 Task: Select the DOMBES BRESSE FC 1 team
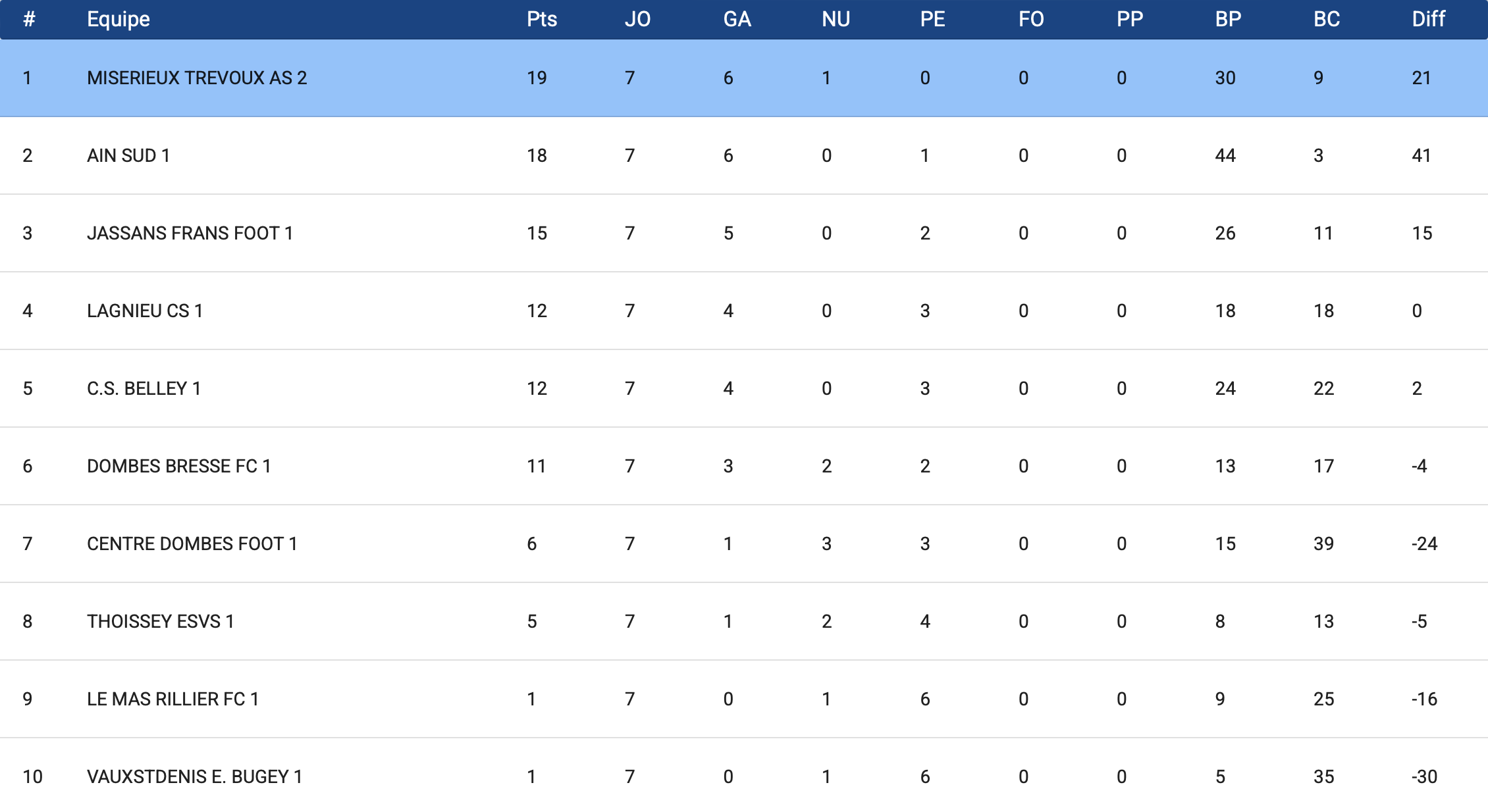coord(179,466)
